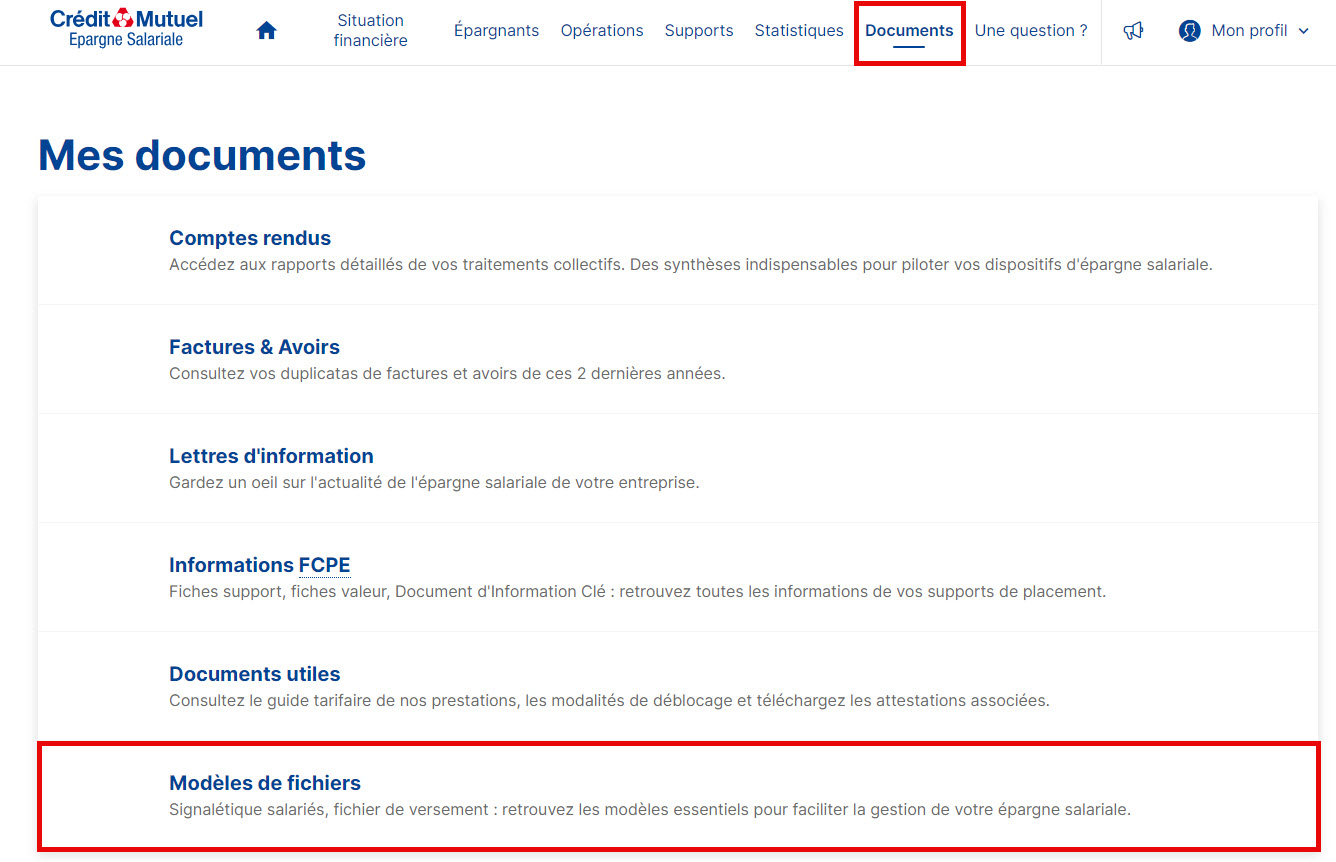Open the Opérations menu
The height and width of the screenshot is (862, 1336).
tap(602, 31)
